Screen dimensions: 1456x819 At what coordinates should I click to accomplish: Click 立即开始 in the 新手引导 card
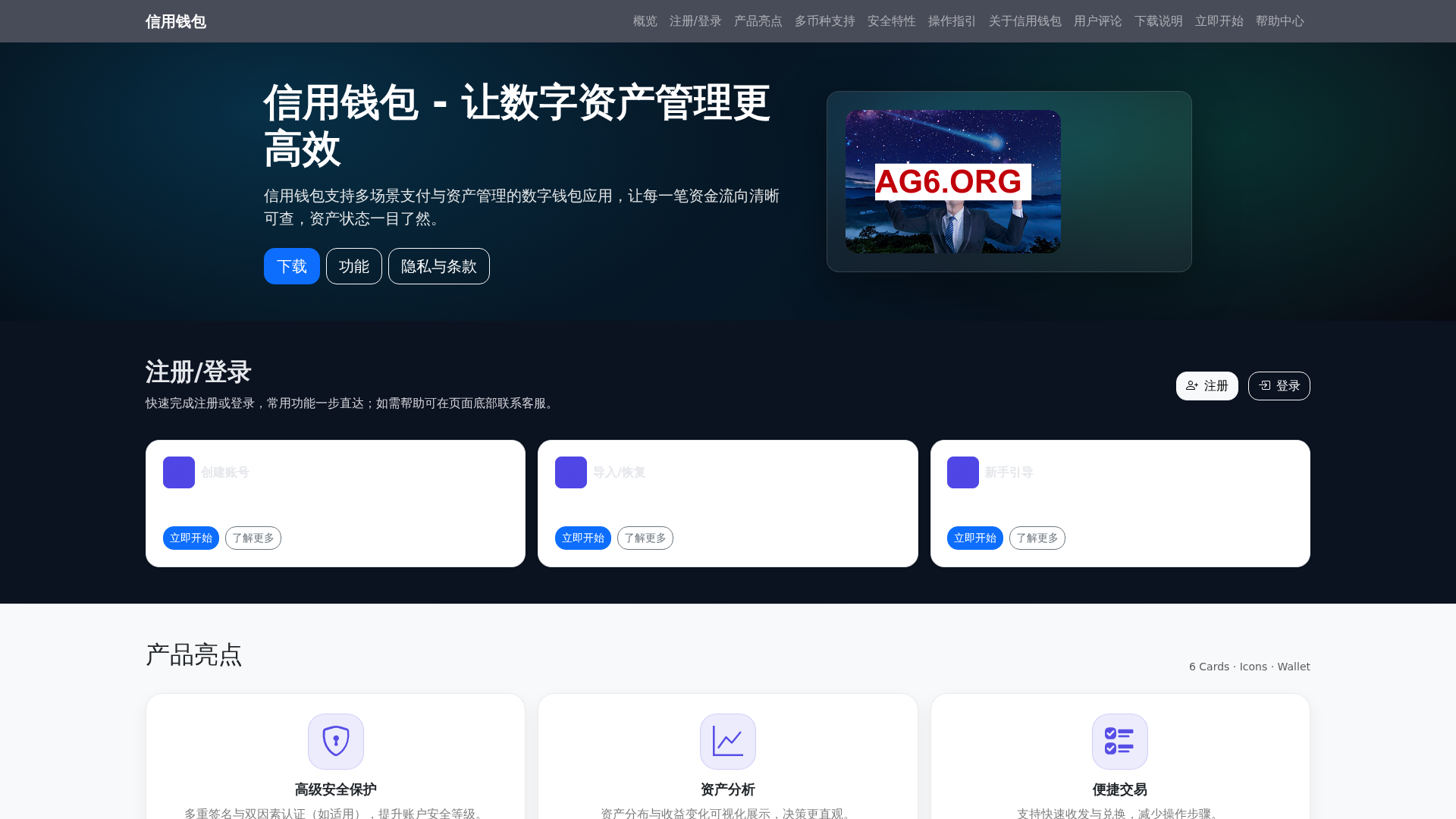coord(975,538)
